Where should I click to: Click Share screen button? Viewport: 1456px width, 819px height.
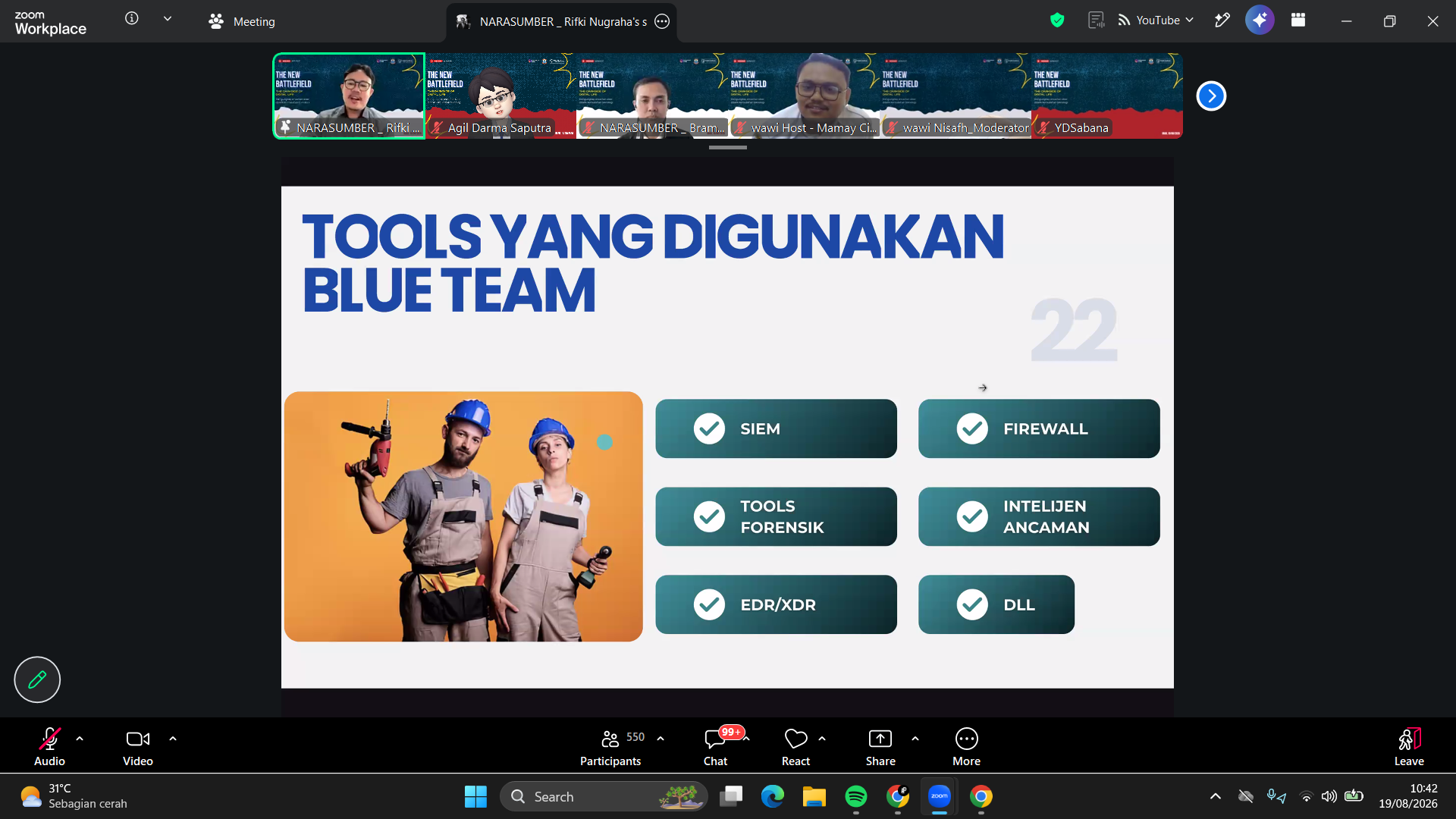(x=880, y=747)
